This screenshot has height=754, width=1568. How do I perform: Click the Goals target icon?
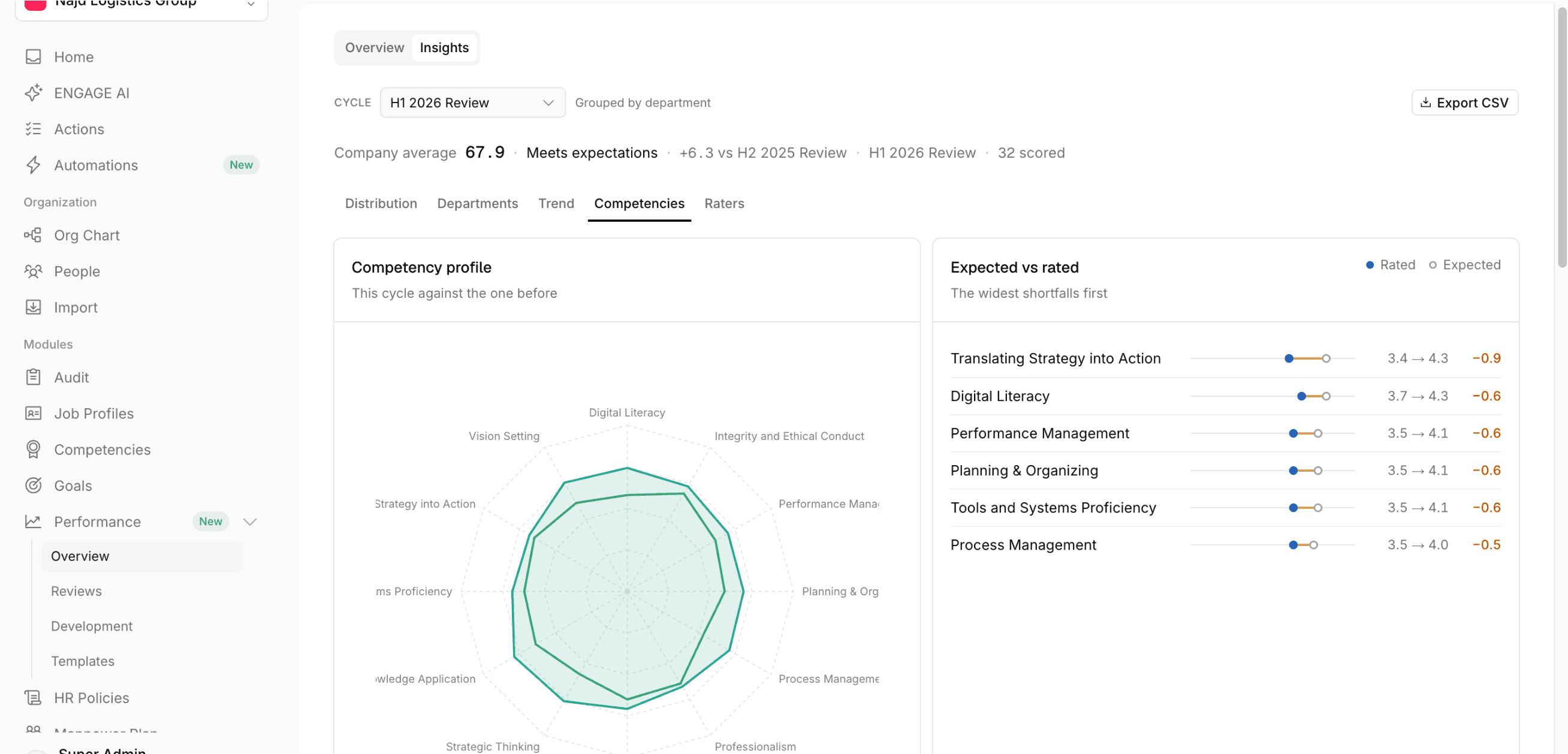click(33, 485)
